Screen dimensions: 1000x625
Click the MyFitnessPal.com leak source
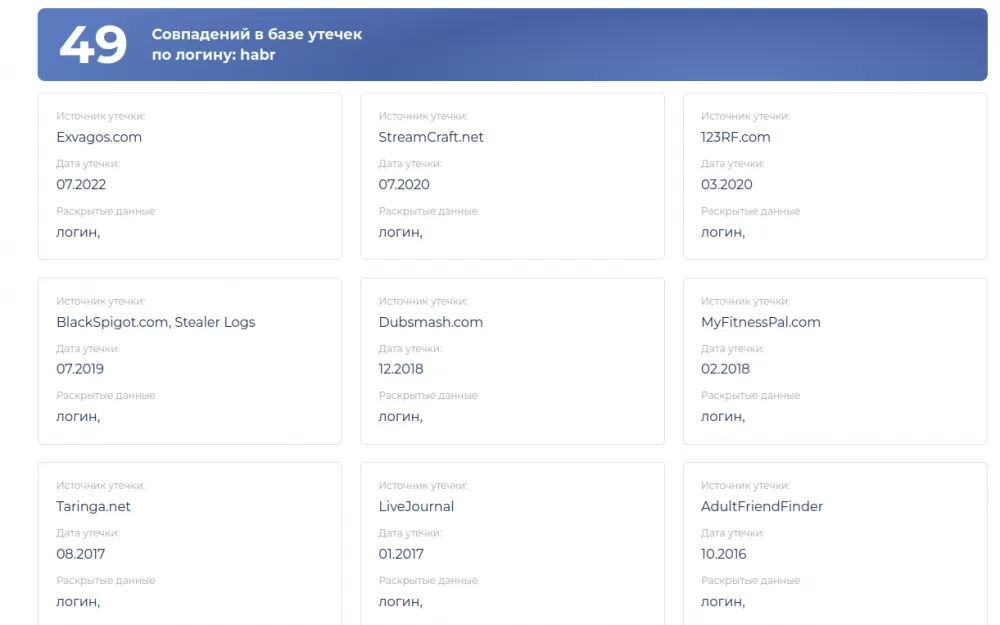click(x=760, y=322)
